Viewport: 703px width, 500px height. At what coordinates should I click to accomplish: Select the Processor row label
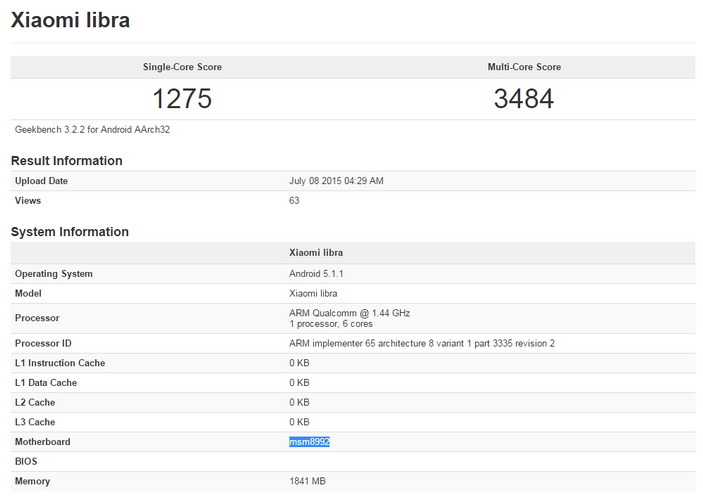(37, 318)
